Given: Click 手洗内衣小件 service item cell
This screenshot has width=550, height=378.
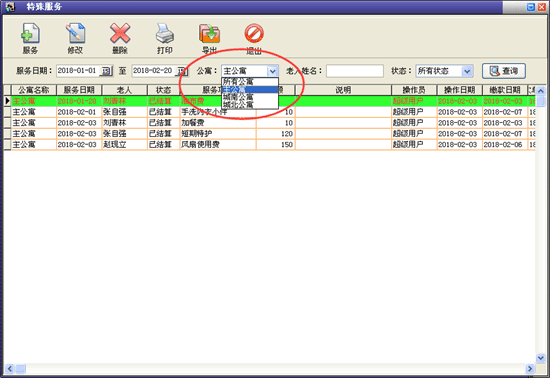Looking at the screenshot, I should 218,112.
